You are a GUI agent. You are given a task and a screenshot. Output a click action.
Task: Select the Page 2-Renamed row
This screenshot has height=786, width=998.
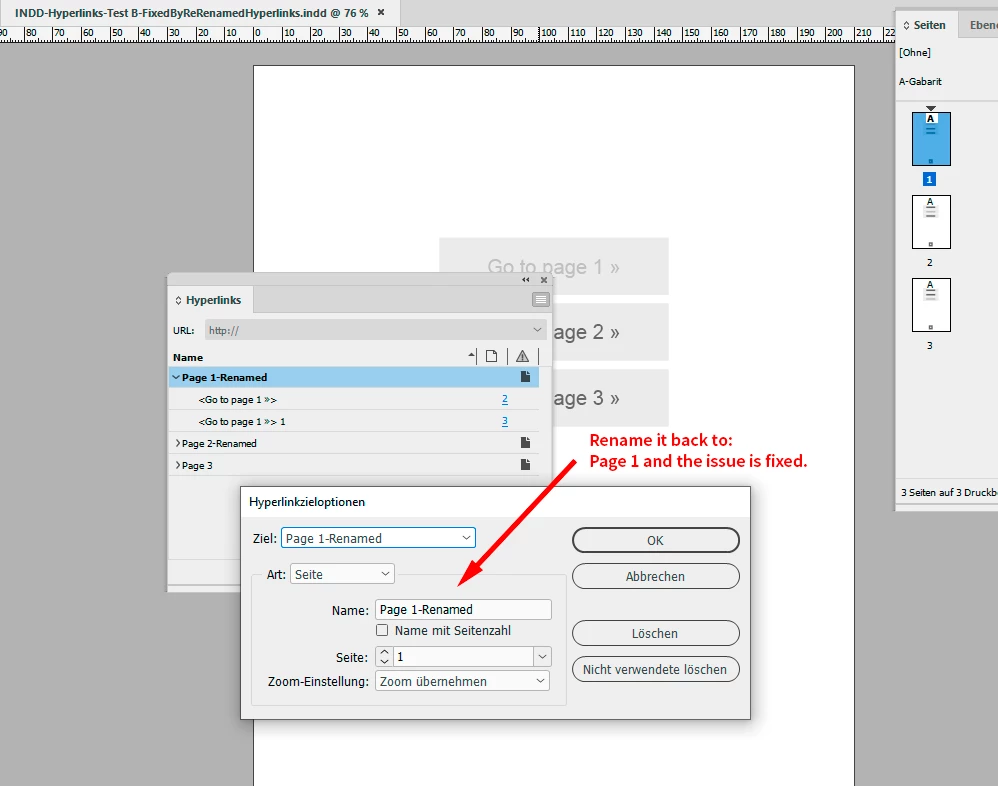click(354, 443)
